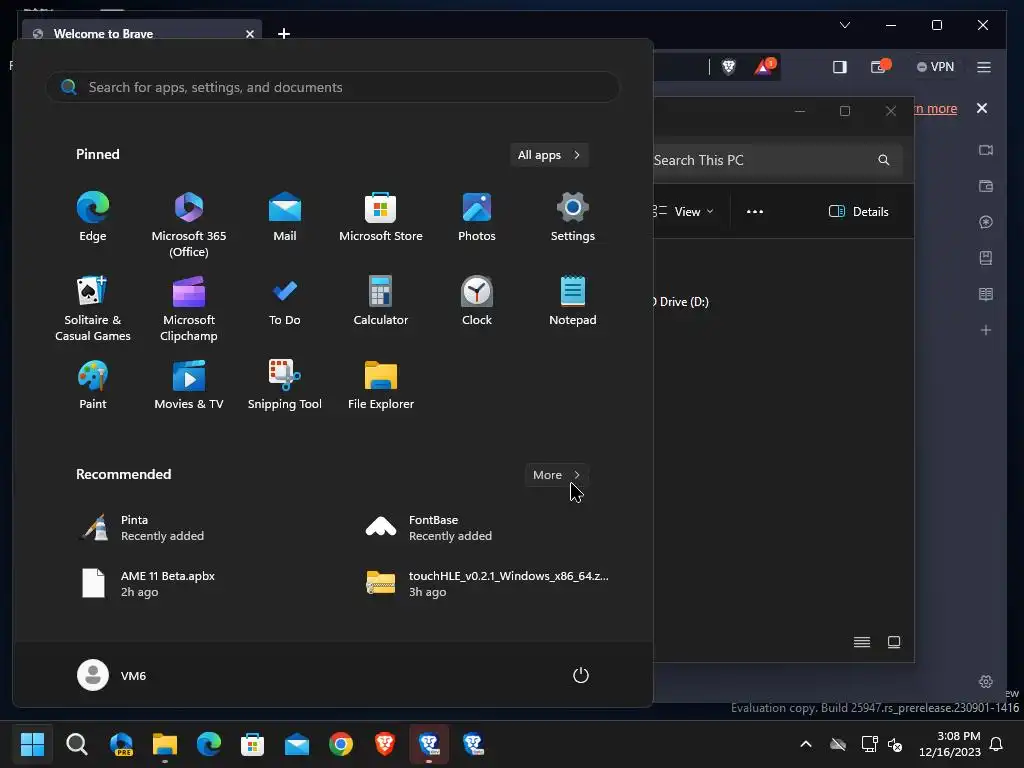The height and width of the screenshot is (768, 1024).
Task: Launch Calculator
Action: click(381, 302)
